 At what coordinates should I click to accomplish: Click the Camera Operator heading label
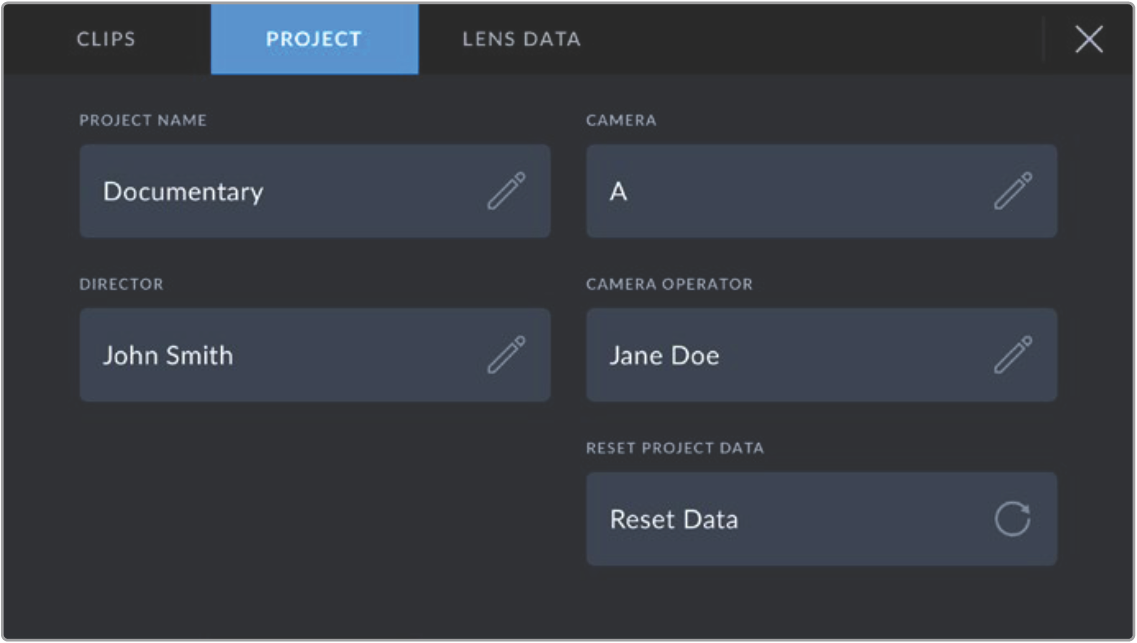coord(669,284)
